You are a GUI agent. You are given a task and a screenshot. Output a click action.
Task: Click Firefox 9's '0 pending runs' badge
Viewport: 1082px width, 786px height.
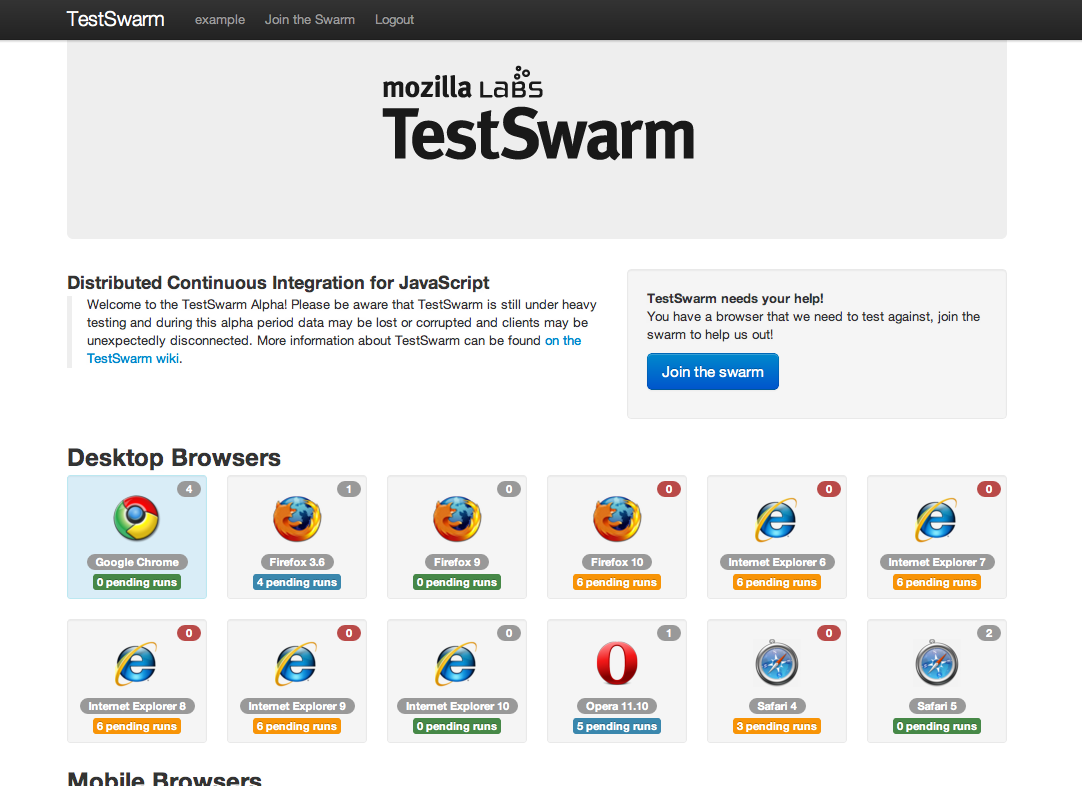(x=457, y=582)
